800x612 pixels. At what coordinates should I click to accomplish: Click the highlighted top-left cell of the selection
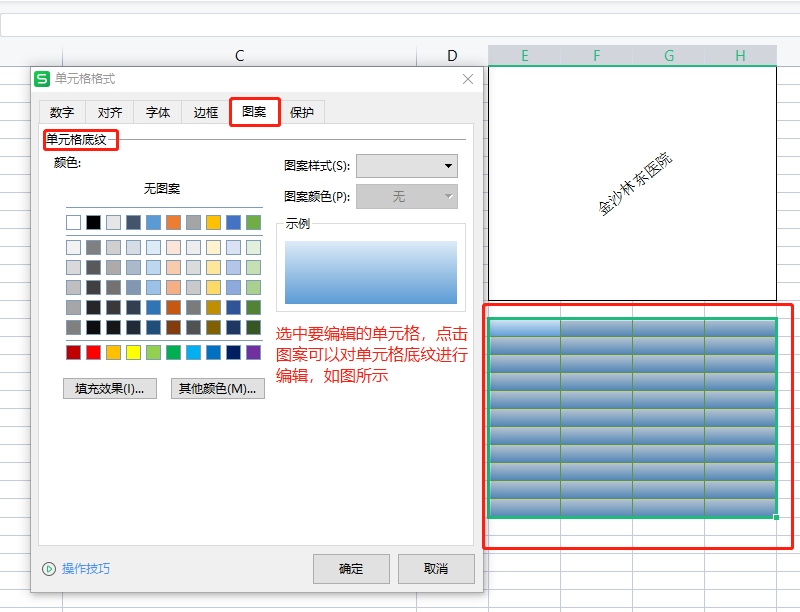pos(524,327)
